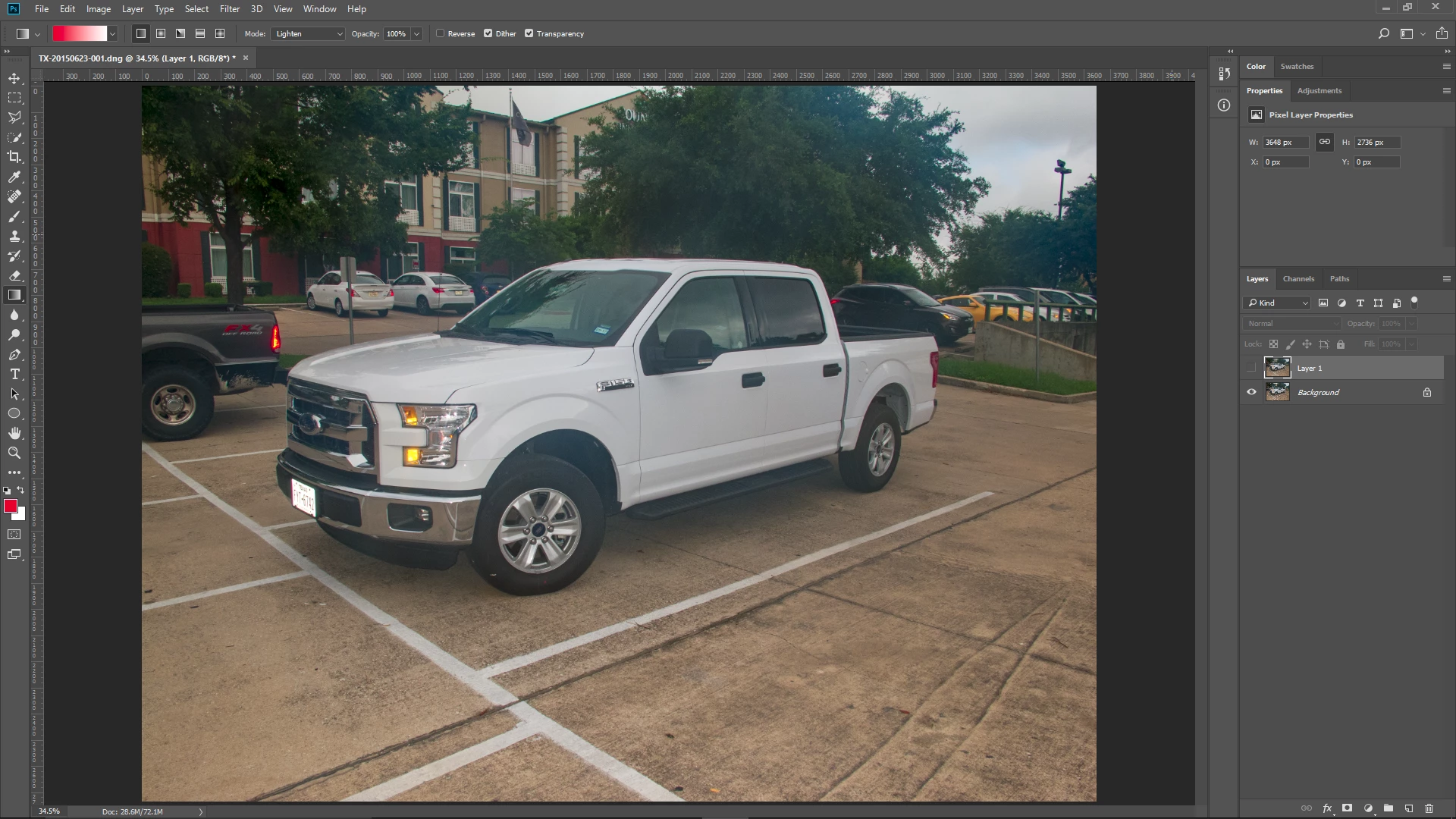Enable the Reverse checkbox
Screen dimensions: 1456x819
(441, 33)
